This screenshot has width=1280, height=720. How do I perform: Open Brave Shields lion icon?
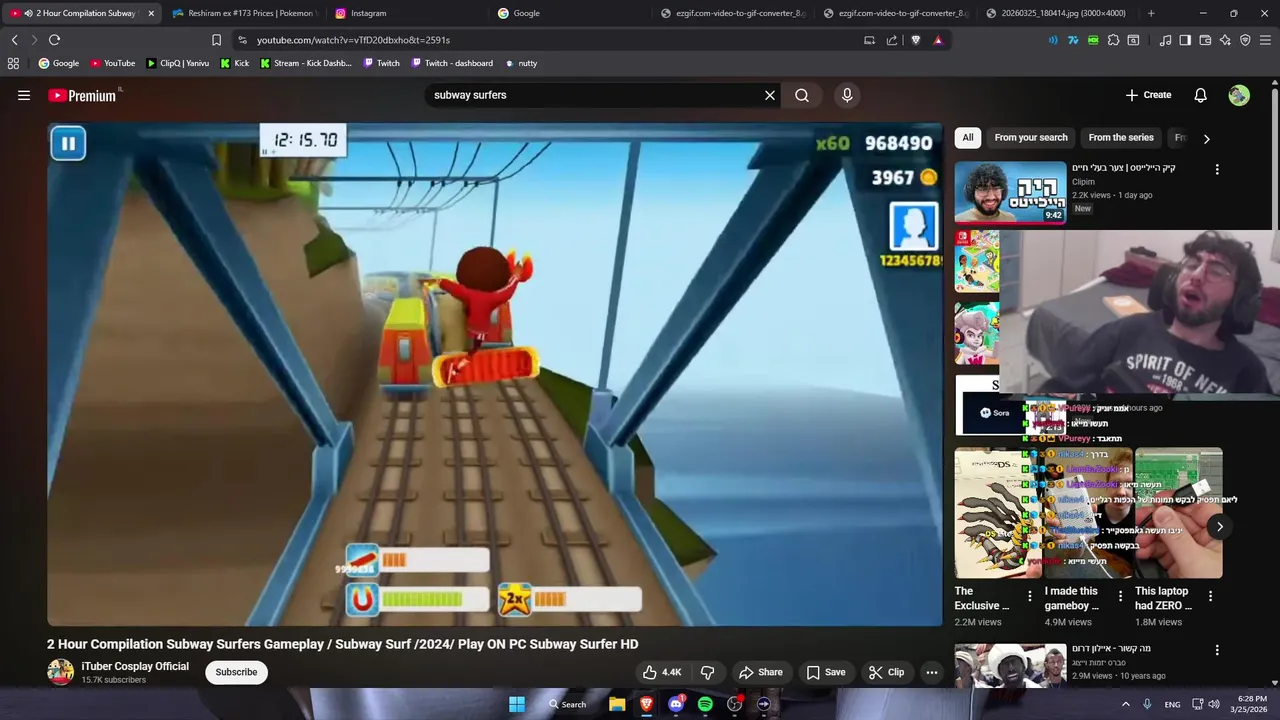pos(915,40)
